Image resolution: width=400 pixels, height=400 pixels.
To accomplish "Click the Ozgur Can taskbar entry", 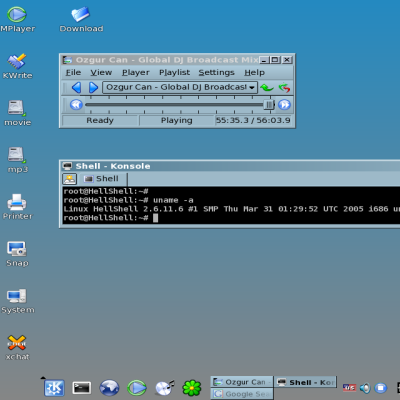I will coord(241,382).
